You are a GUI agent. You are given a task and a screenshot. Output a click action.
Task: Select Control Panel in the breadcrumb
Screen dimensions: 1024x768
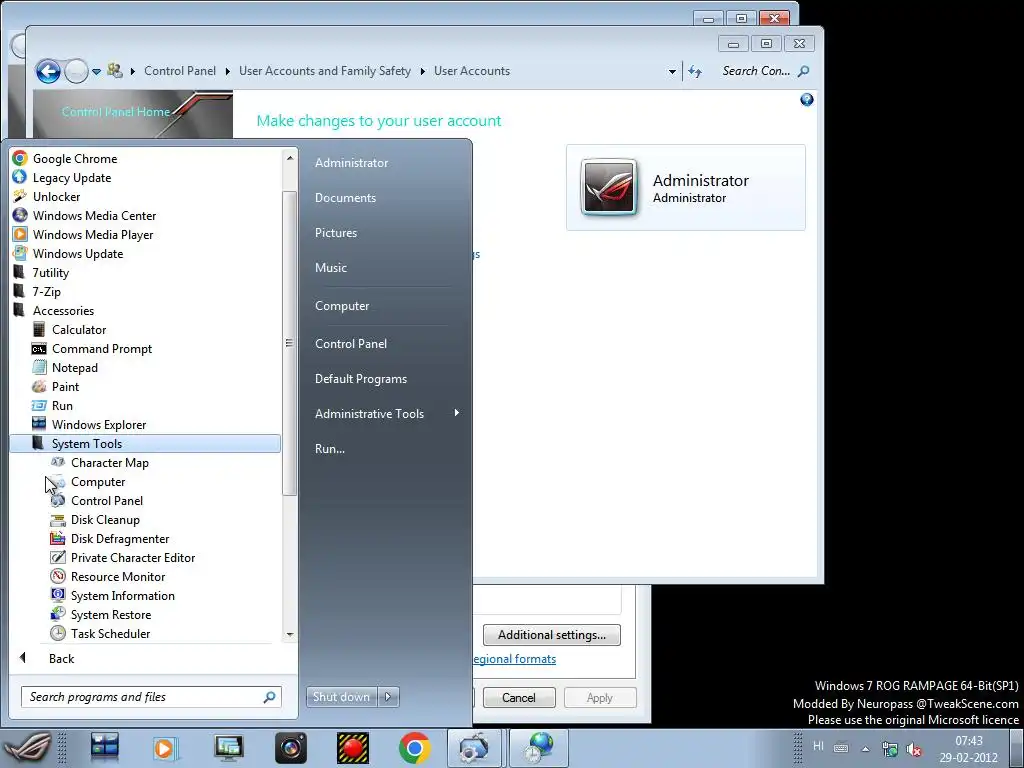coord(180,71)
